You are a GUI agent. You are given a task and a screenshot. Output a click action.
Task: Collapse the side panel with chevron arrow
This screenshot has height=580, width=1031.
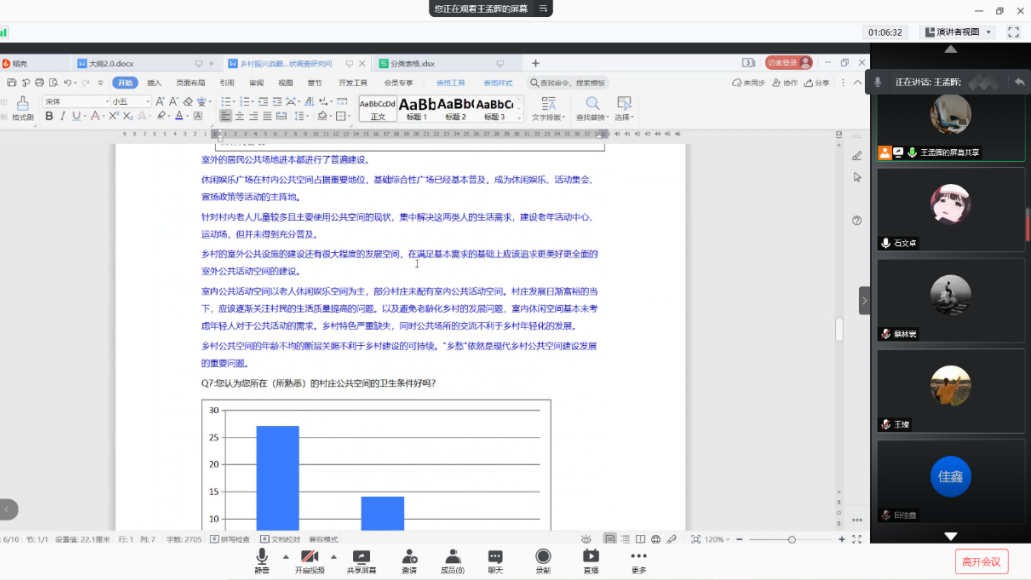click(864, 300)
